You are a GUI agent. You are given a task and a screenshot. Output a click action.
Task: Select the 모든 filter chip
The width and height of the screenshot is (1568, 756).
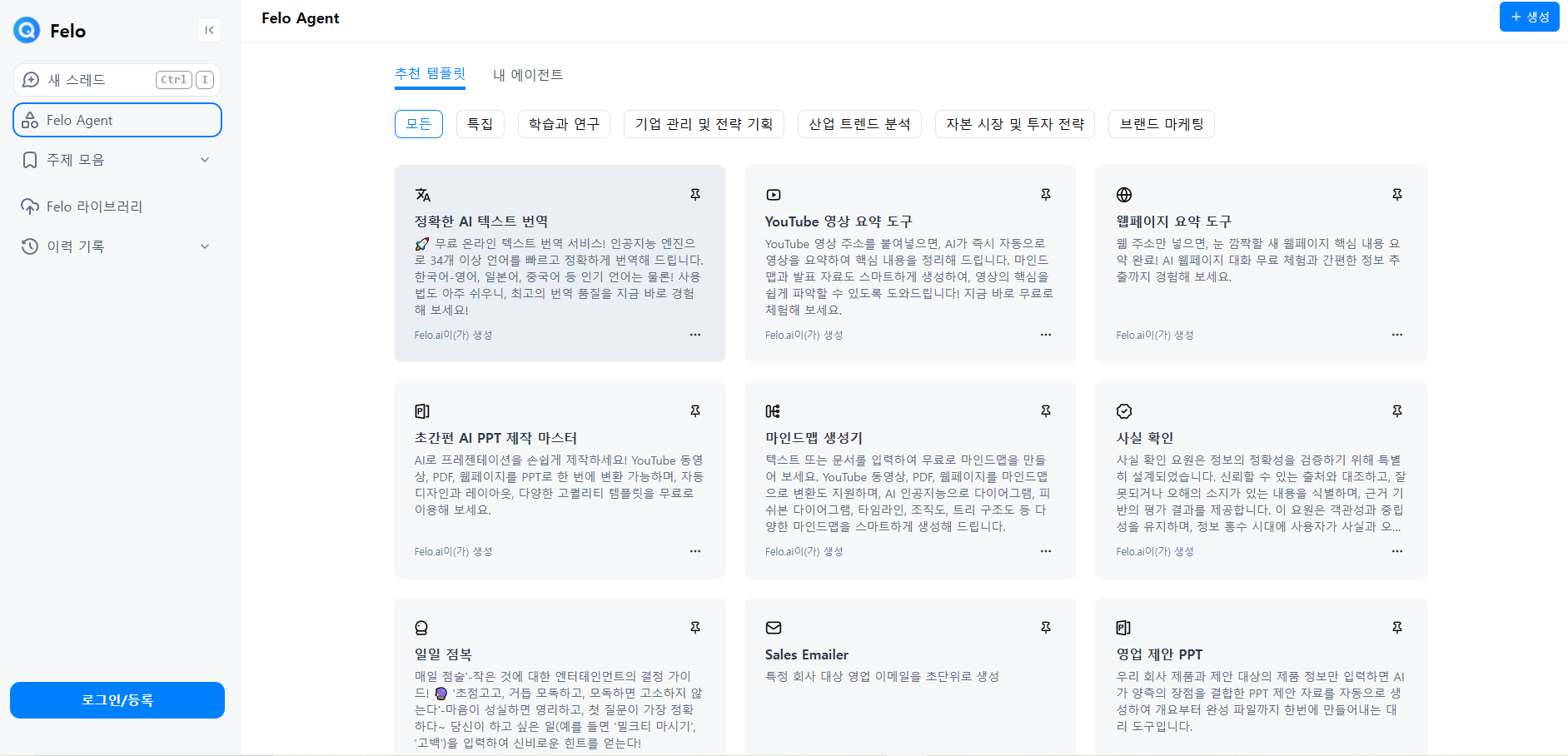(x=419, y=124)
